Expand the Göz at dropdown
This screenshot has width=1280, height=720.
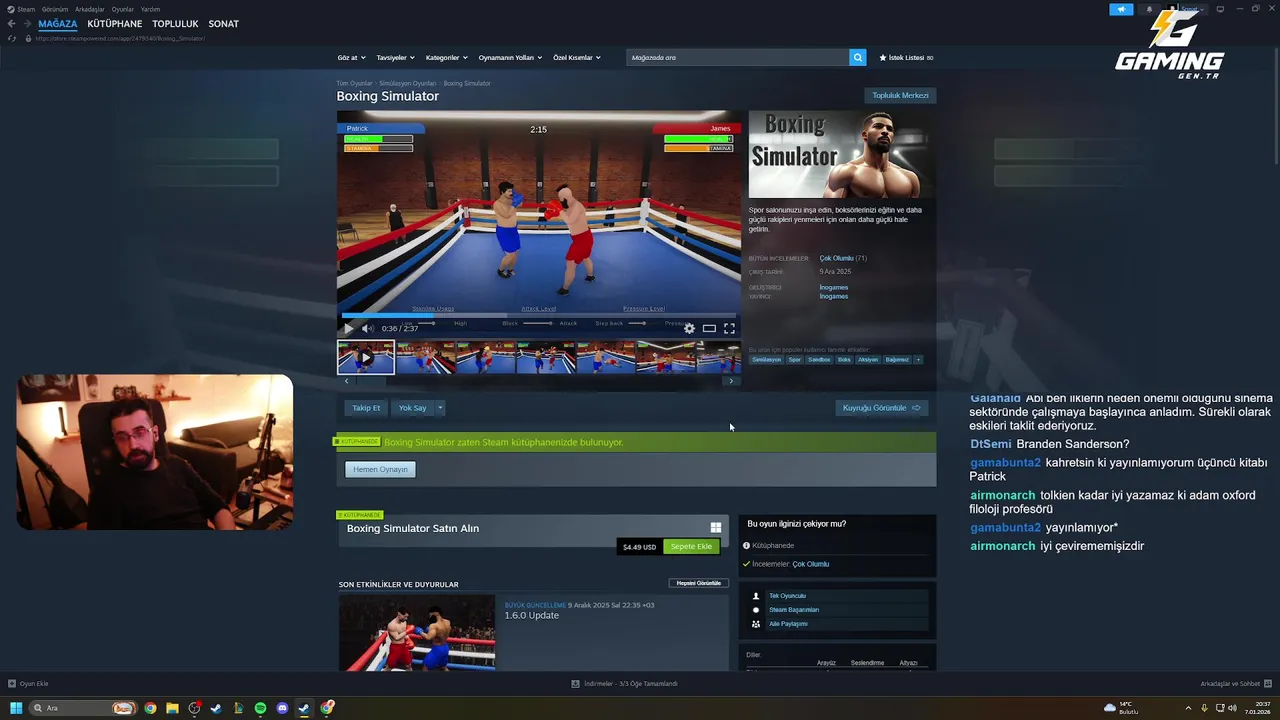tap(351, 58)
